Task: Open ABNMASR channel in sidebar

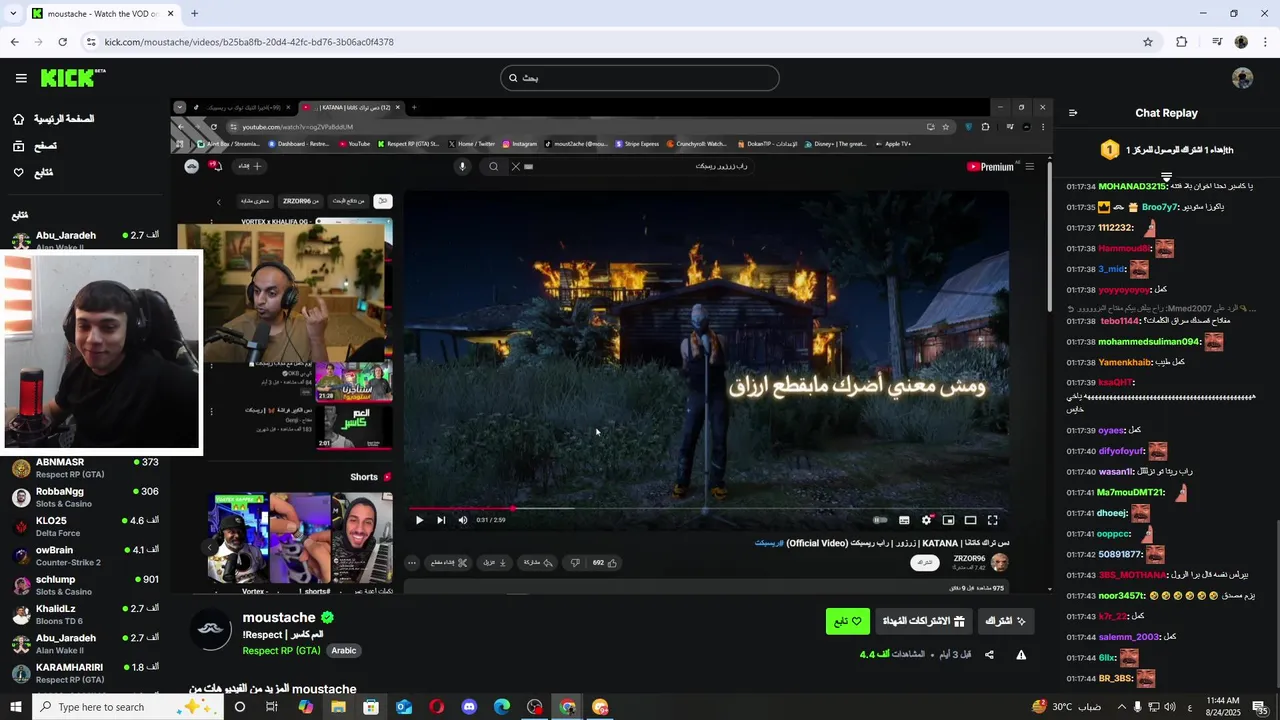Action: (x=85, y=468)
